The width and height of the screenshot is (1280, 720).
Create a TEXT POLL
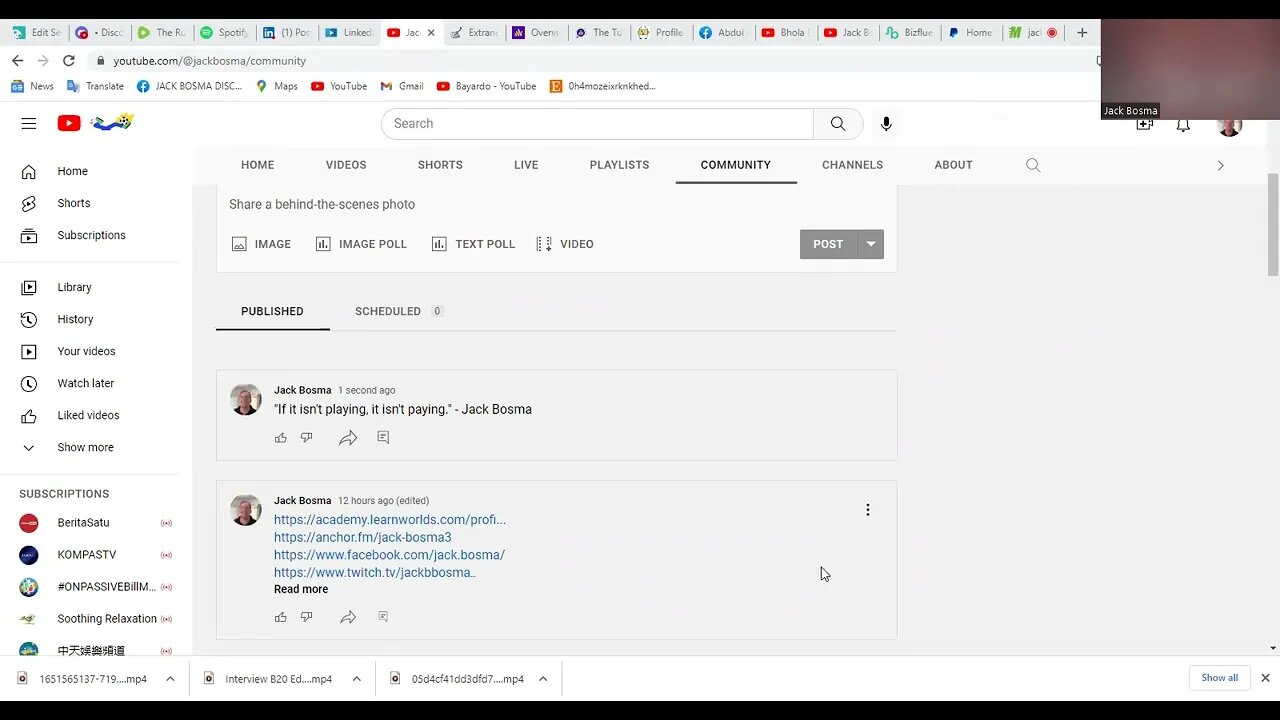[x=473, y=244]
